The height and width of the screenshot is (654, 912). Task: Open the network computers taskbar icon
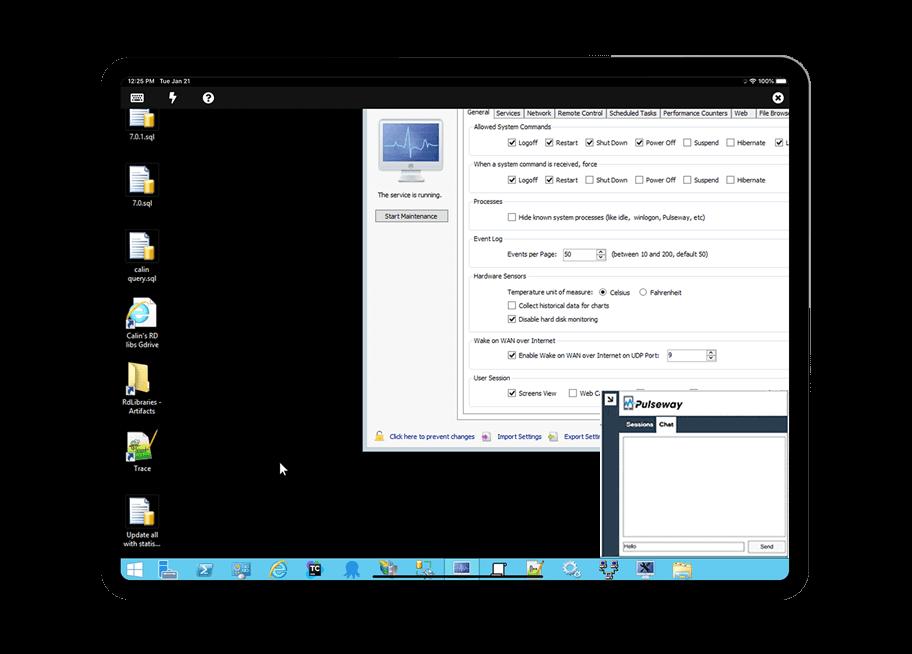coord(608,570)
